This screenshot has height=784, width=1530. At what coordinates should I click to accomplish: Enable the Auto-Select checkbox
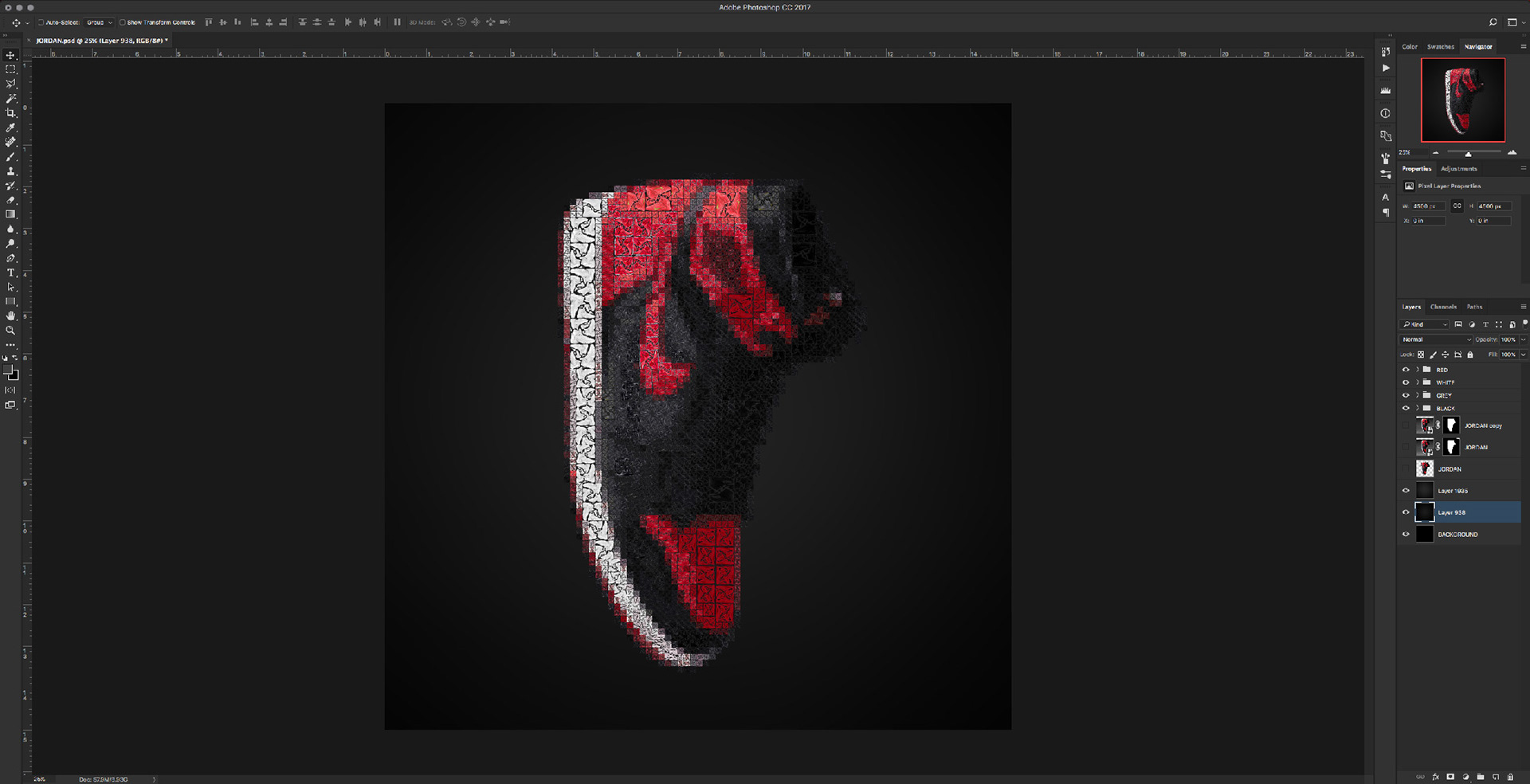pos(41,22)
